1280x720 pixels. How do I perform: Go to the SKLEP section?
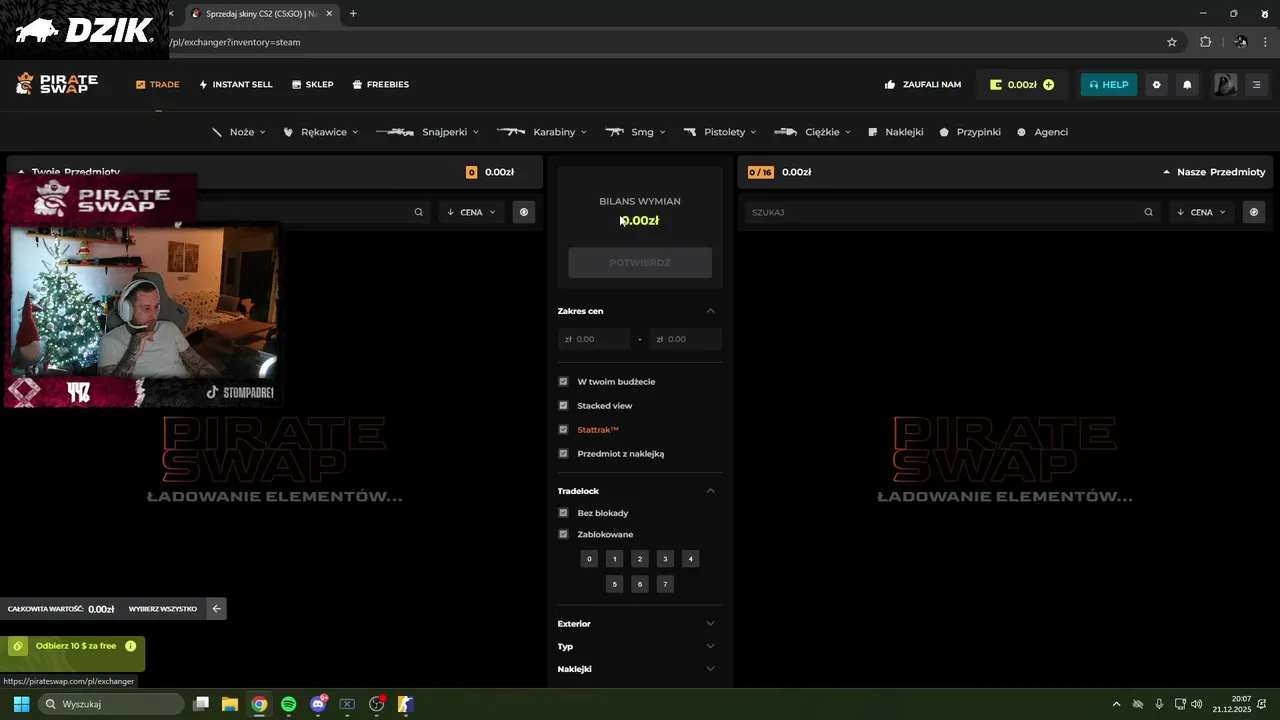pyautogui.click(x=313, y=85)
